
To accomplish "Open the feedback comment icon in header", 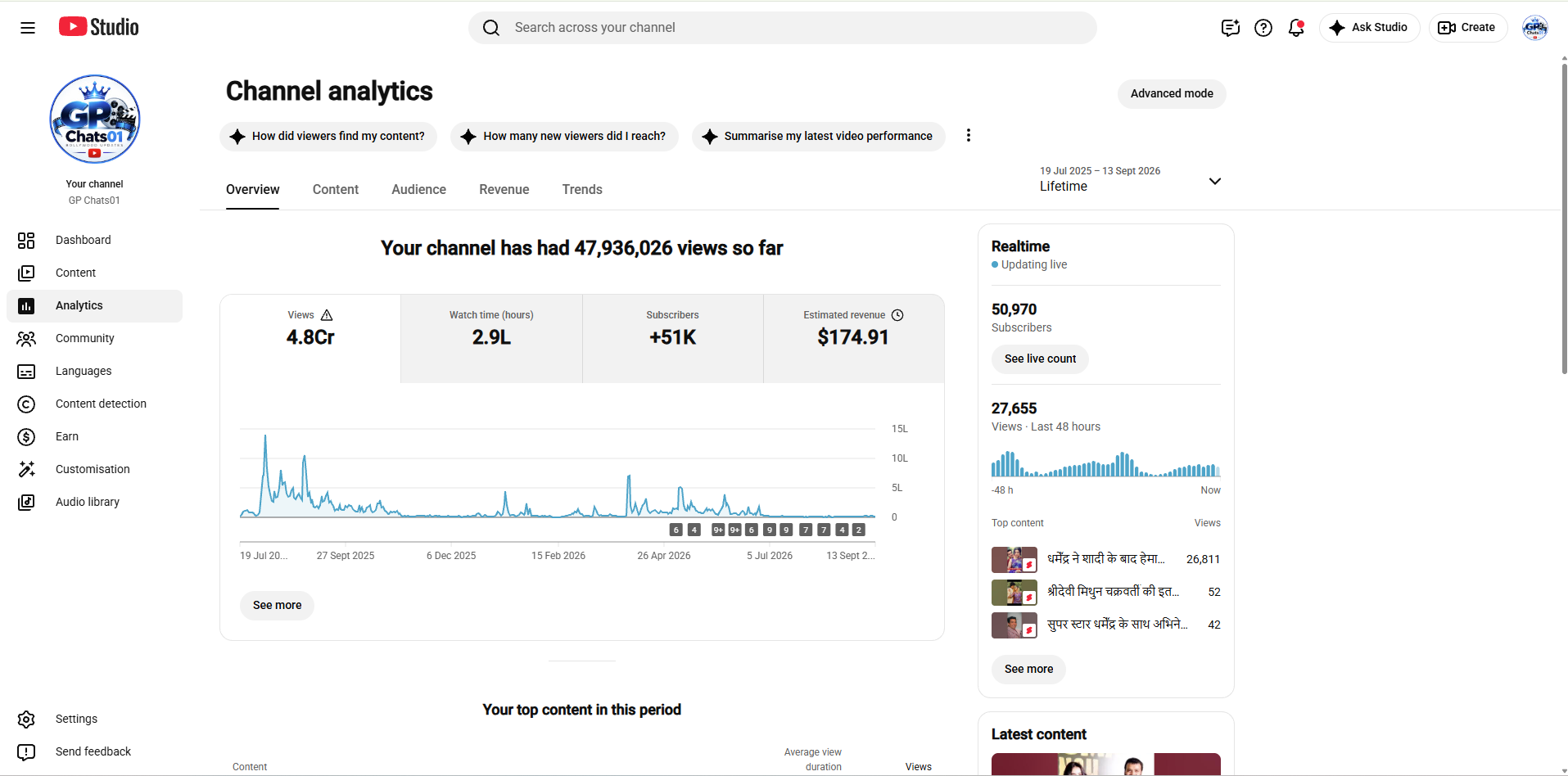I will 1231,28.
